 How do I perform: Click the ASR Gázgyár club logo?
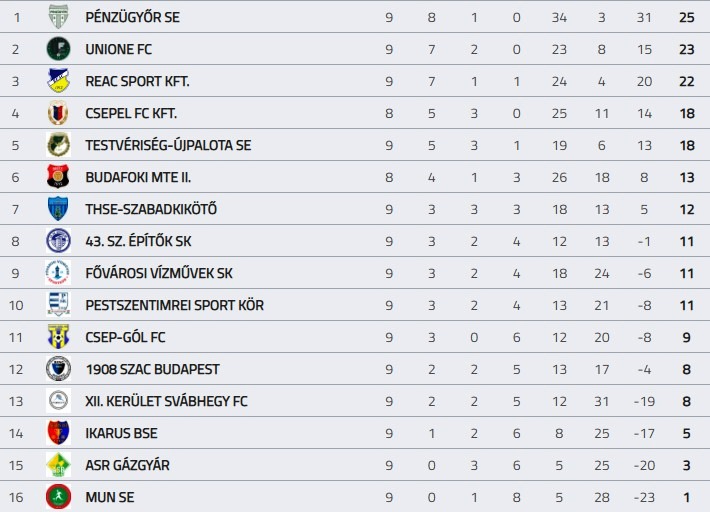pyautogui.click(x=58, y=465)
